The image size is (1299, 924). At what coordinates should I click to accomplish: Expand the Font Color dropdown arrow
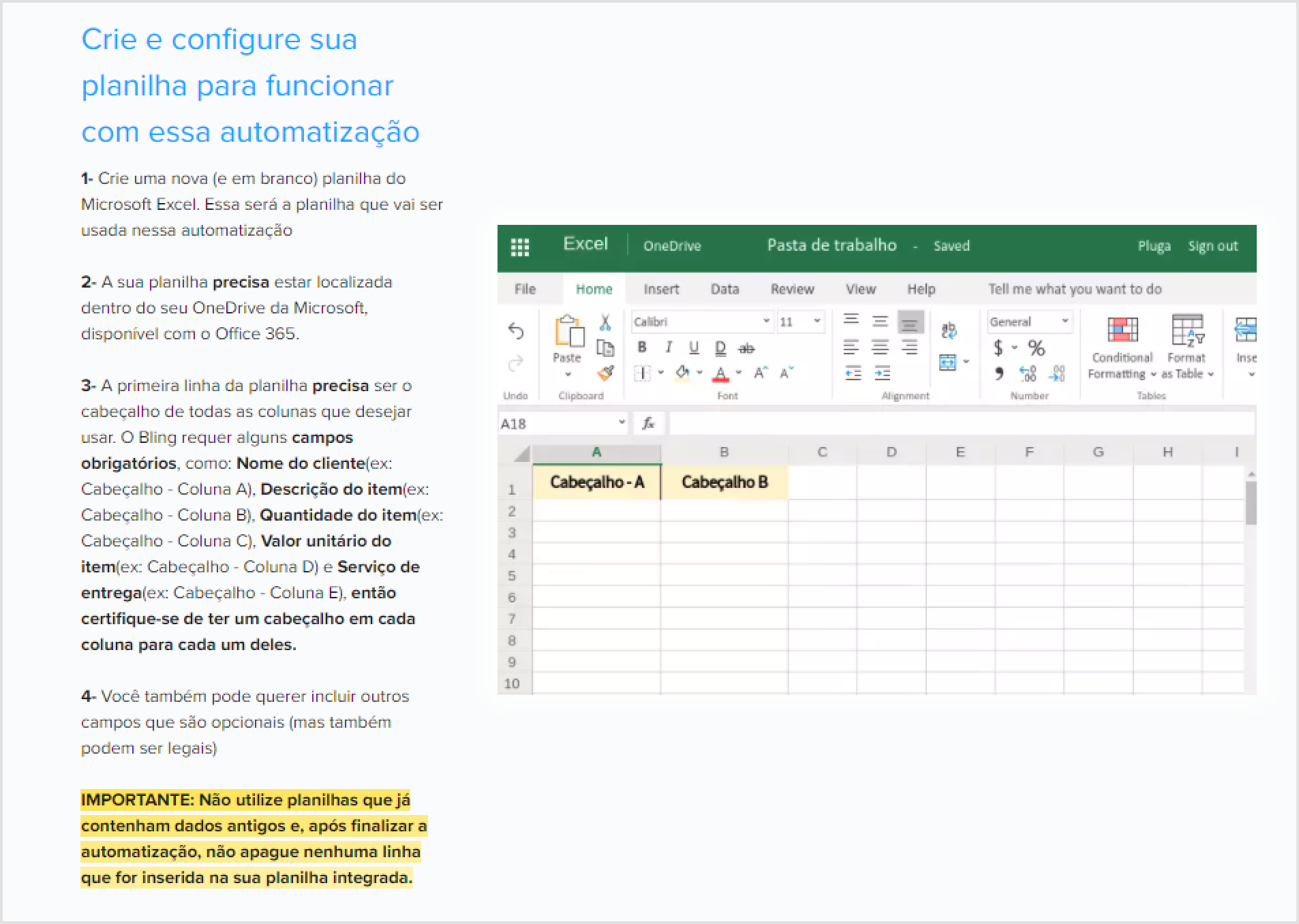point(738,373)
